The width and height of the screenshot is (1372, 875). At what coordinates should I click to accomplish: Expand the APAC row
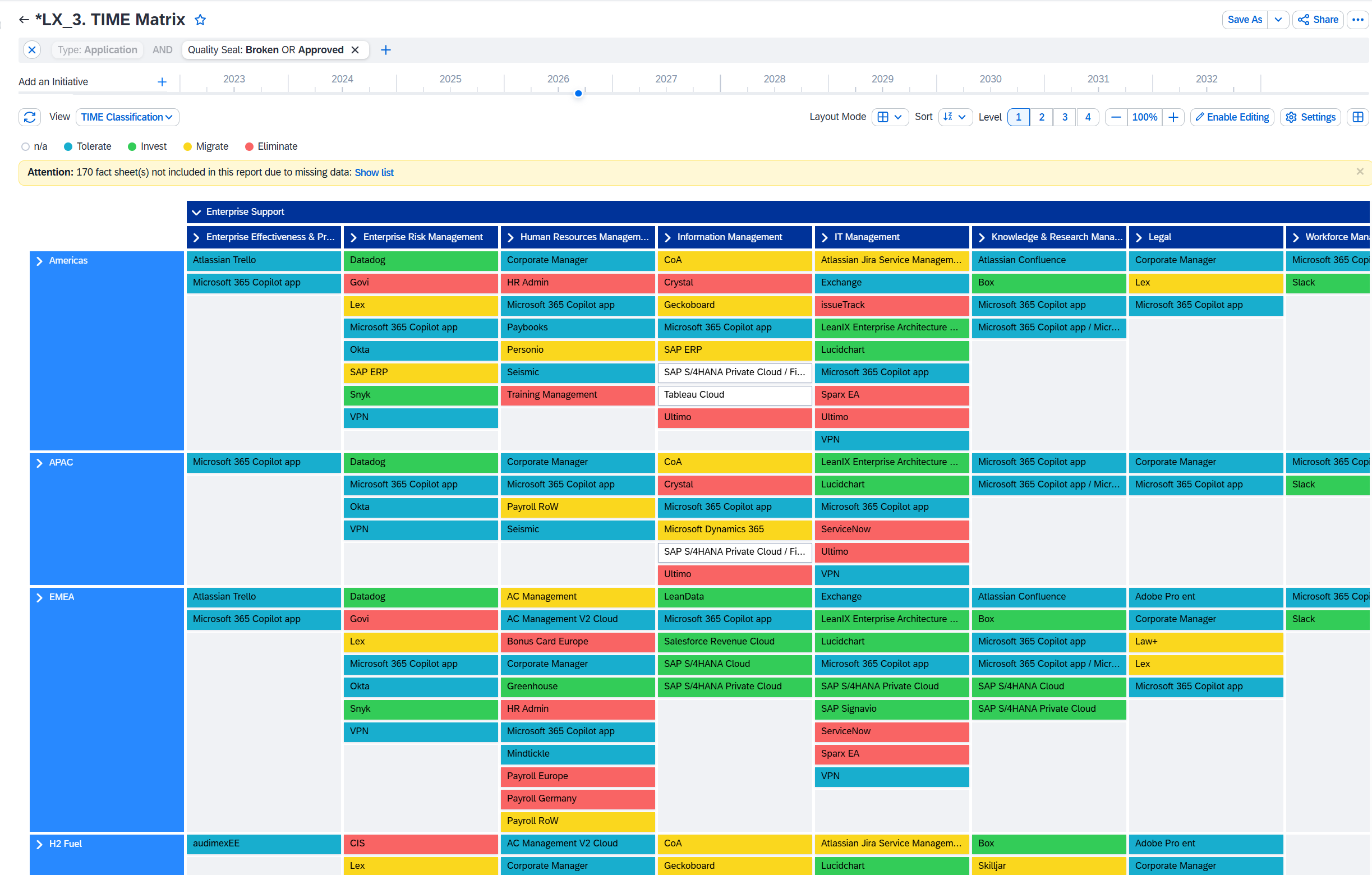pos(39,463)
